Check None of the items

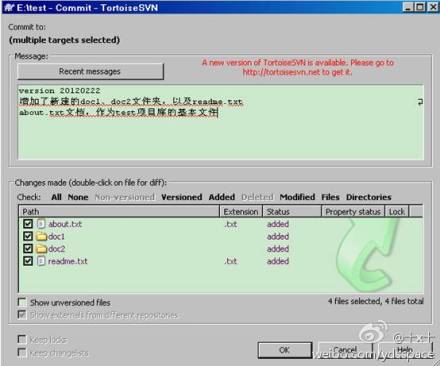point(78,197)
